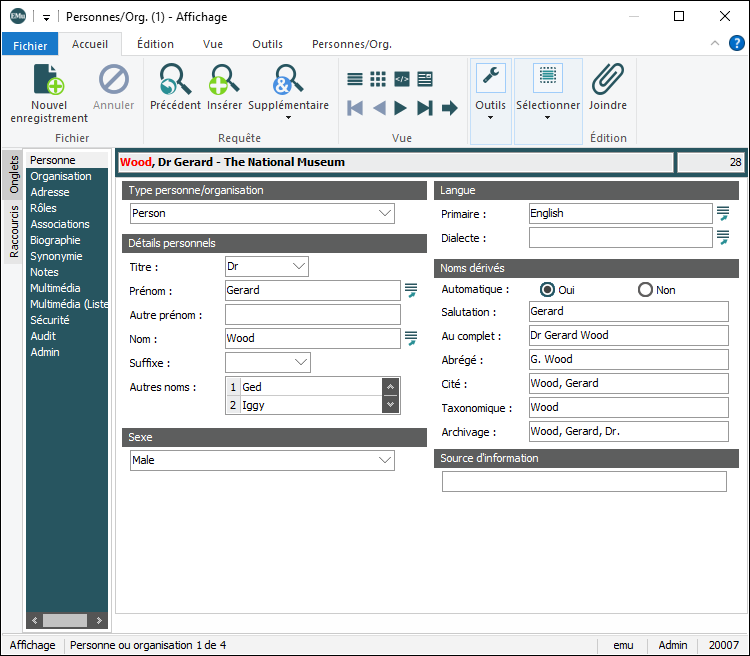Screen dimensions: 750x656
Task: Click the Précédent search icon
Action: click(175, 79)
